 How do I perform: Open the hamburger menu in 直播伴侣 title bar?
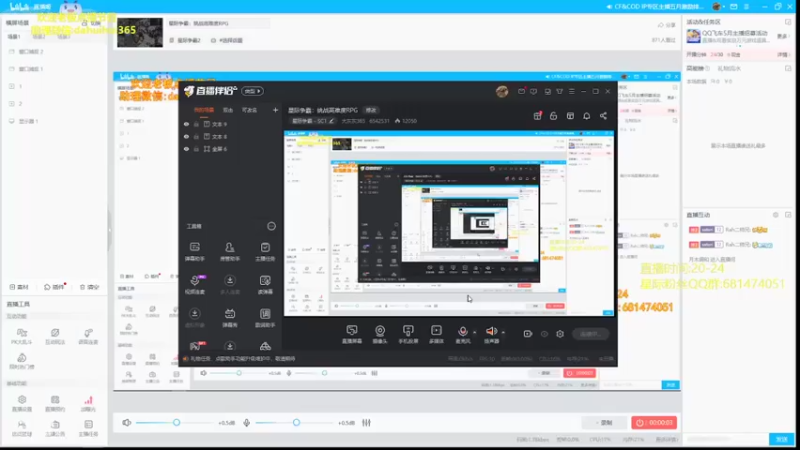pos(571,91)
